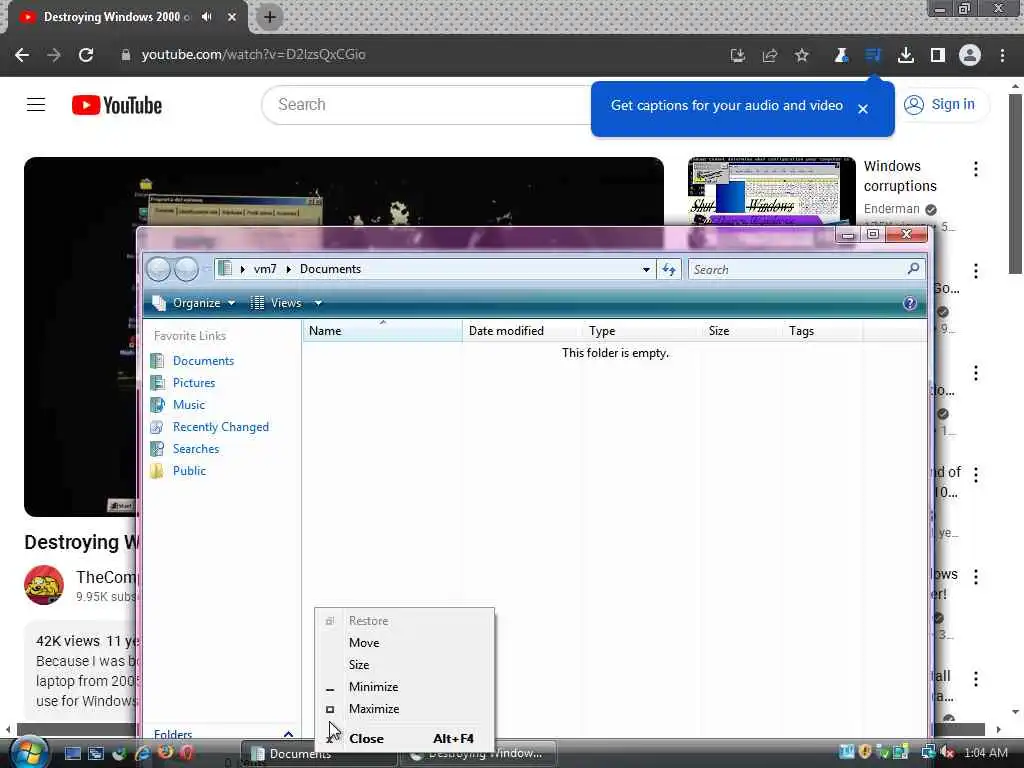Viewport: 1024px width, 768px height.
Task: Go back in Chrome browser history
Action: (22, 55)
